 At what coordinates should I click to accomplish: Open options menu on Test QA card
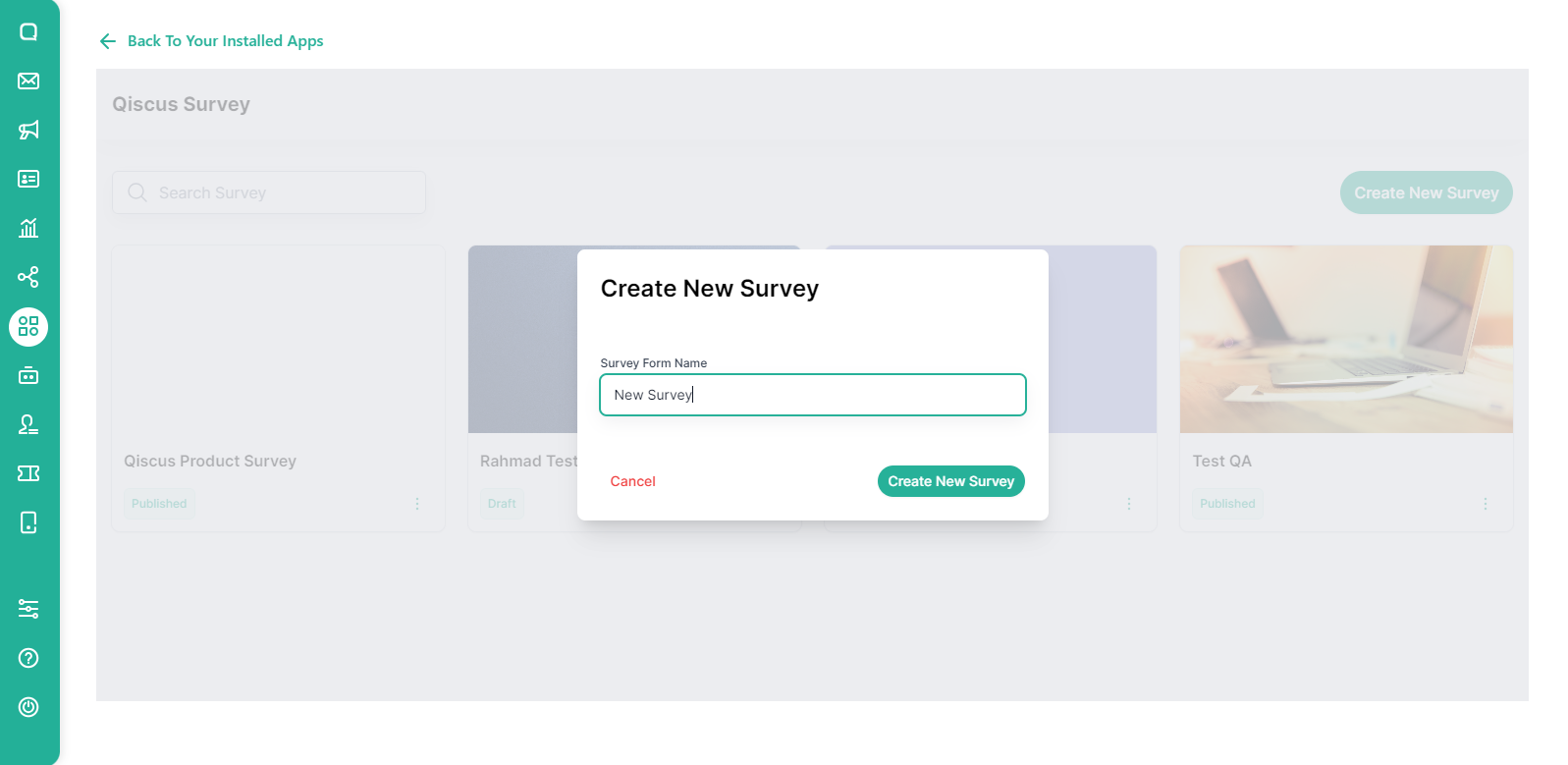(x=1486, y=504)
